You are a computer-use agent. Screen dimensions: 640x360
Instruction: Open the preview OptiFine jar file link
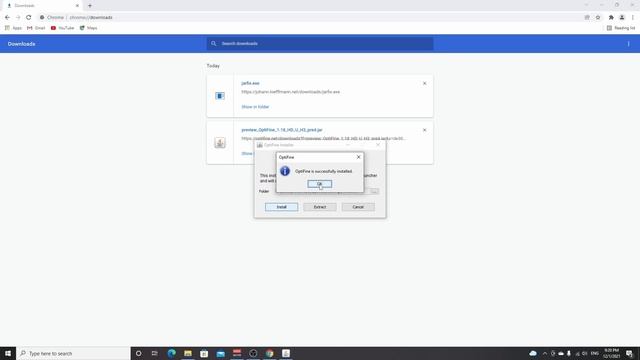pos(282,130)
